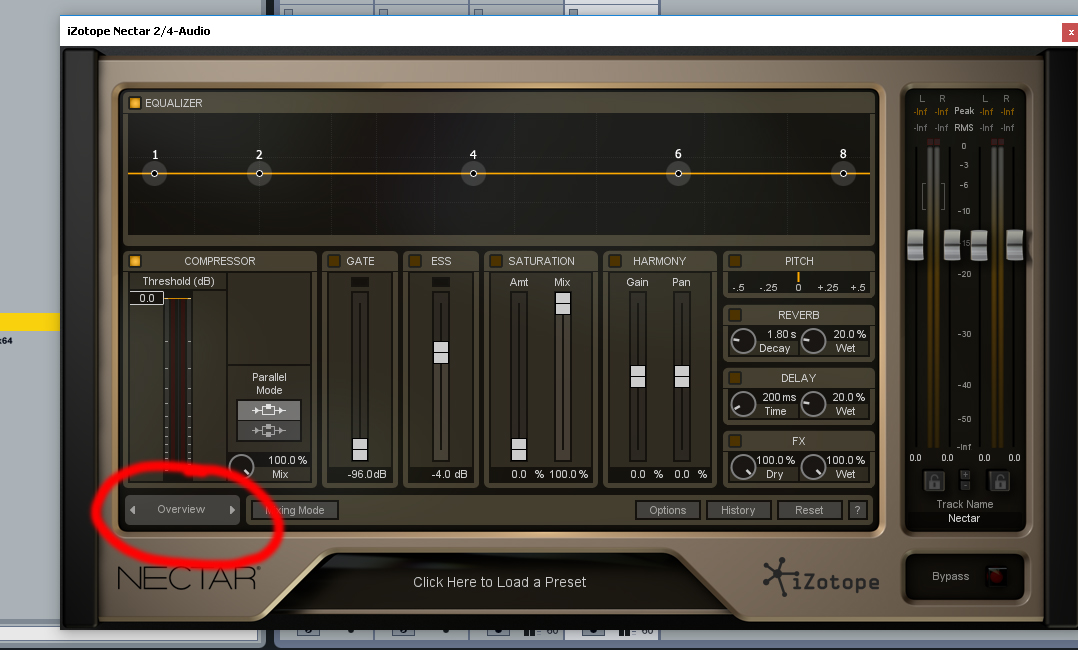Image resolution: width=1078 pixels, height=650 pixels.
Task: Click the compressor Mix knob
Action: click(241, 467)
